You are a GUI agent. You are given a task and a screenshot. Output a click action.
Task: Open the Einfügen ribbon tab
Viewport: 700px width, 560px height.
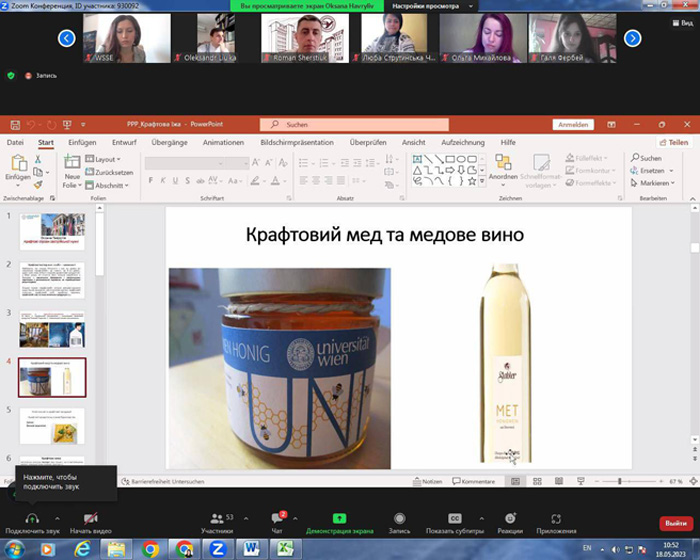click(82, 142)
